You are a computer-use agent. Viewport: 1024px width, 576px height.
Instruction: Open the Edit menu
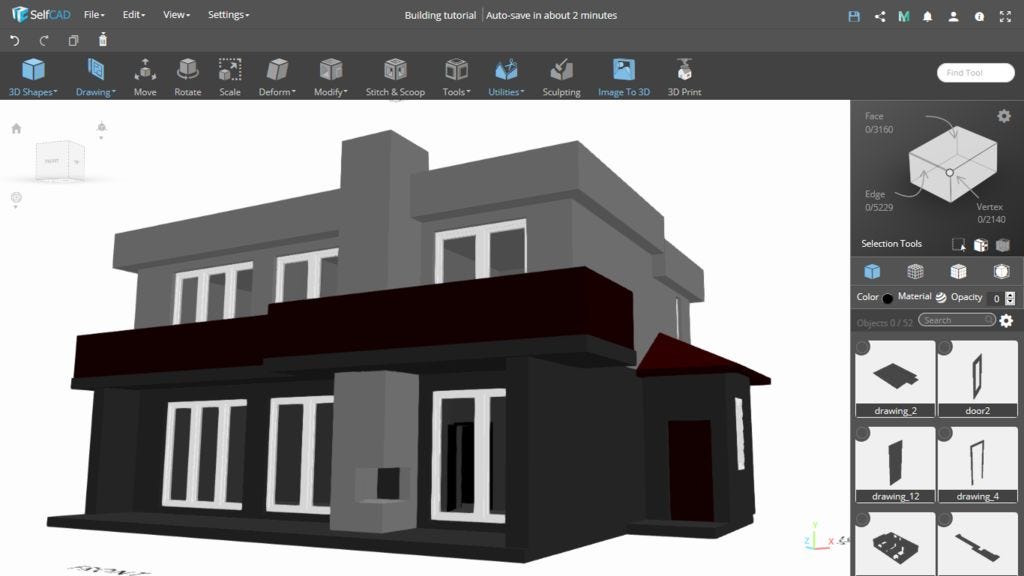pos(131,14)
